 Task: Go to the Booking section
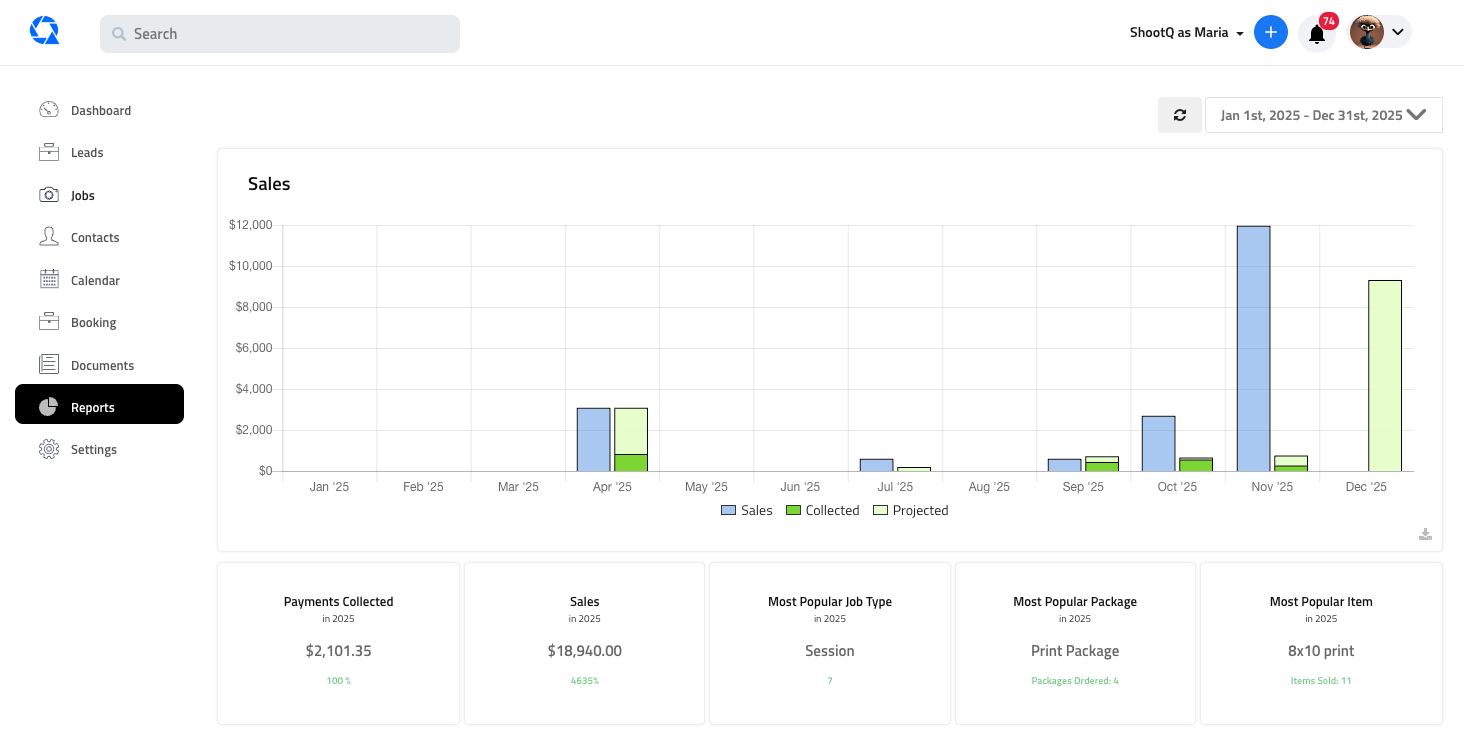click(x=93, y=322)
